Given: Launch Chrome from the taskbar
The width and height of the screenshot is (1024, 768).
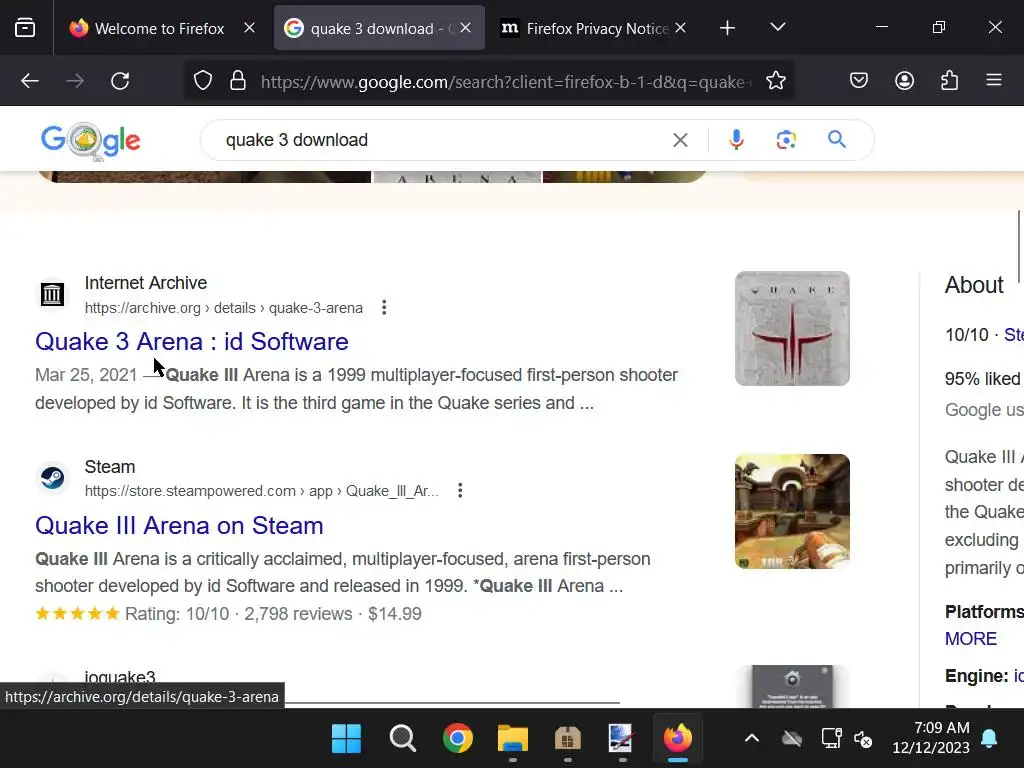Looking at the screenshot, I should pos(458,739).
